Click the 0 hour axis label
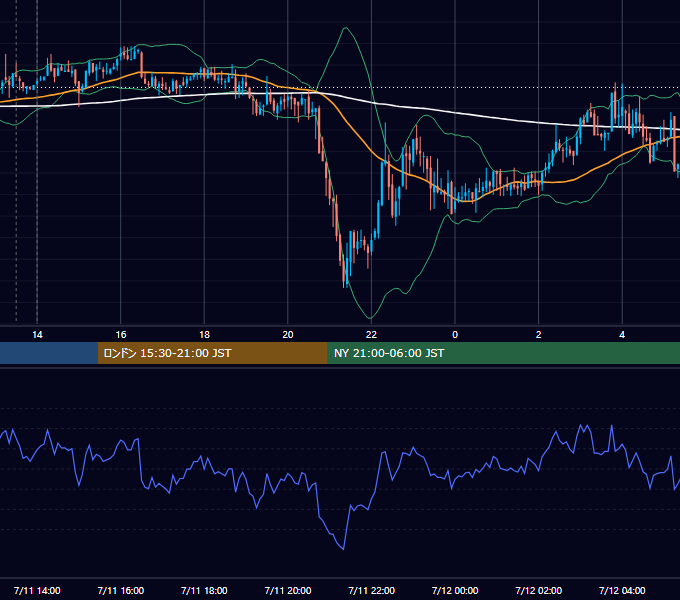680x600 pixels. tap(455, 335)
